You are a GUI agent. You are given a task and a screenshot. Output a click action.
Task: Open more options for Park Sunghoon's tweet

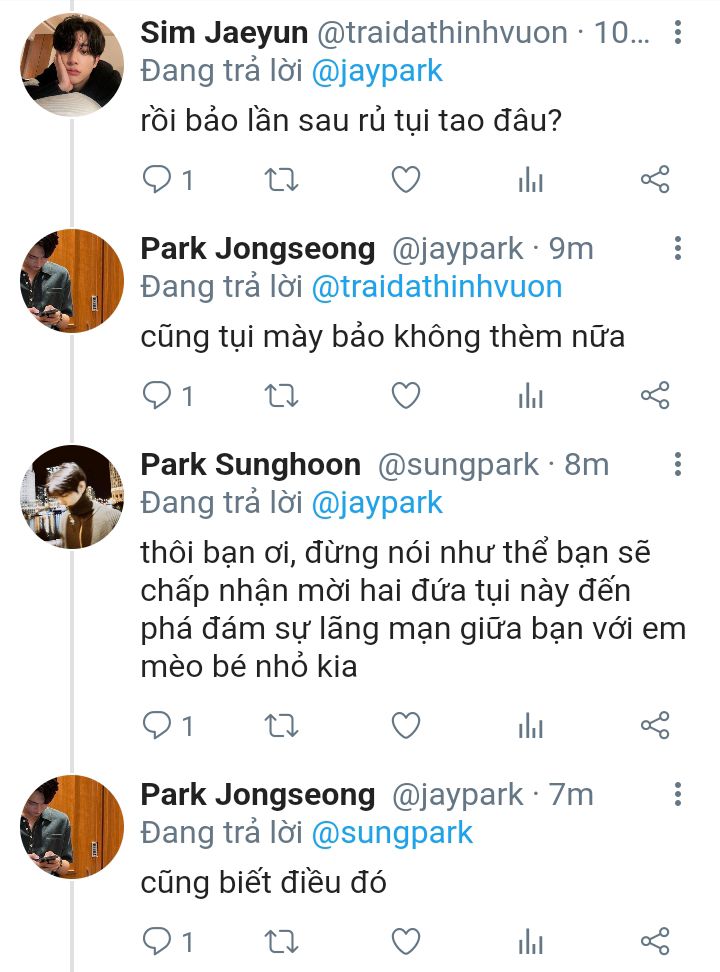coord(678,465)
